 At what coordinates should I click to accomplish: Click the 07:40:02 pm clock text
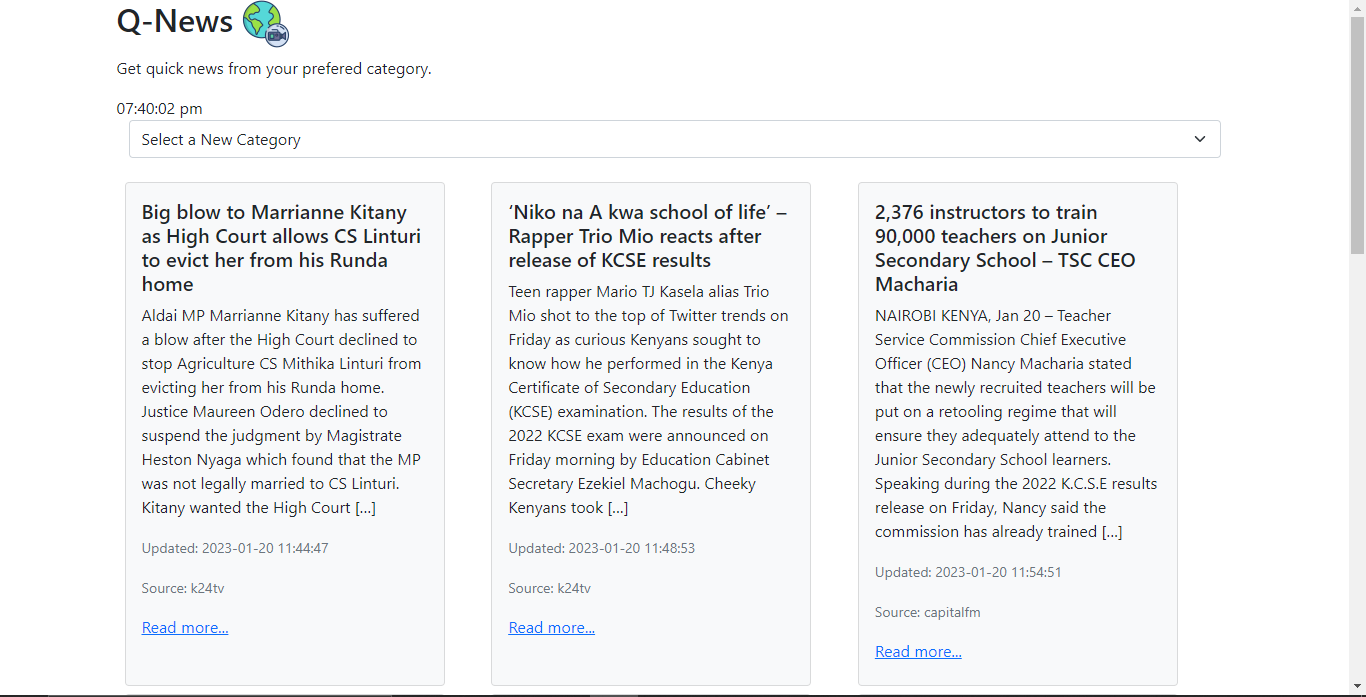(x=160, y=108)
